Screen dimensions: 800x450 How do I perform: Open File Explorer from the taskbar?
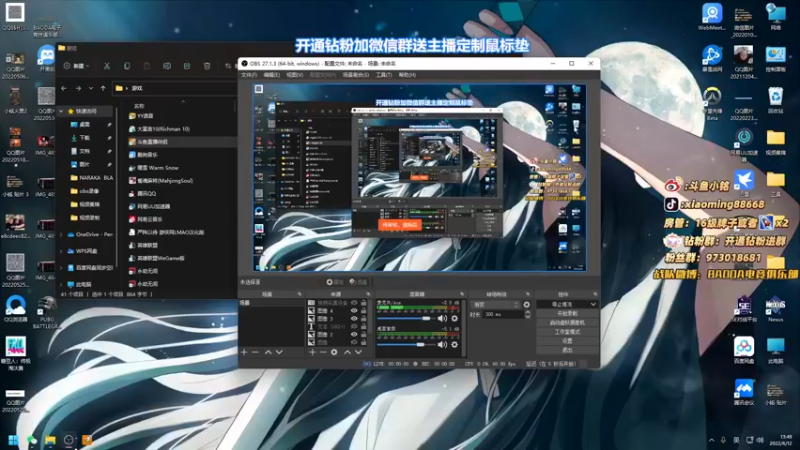click(x=50, y=440)
